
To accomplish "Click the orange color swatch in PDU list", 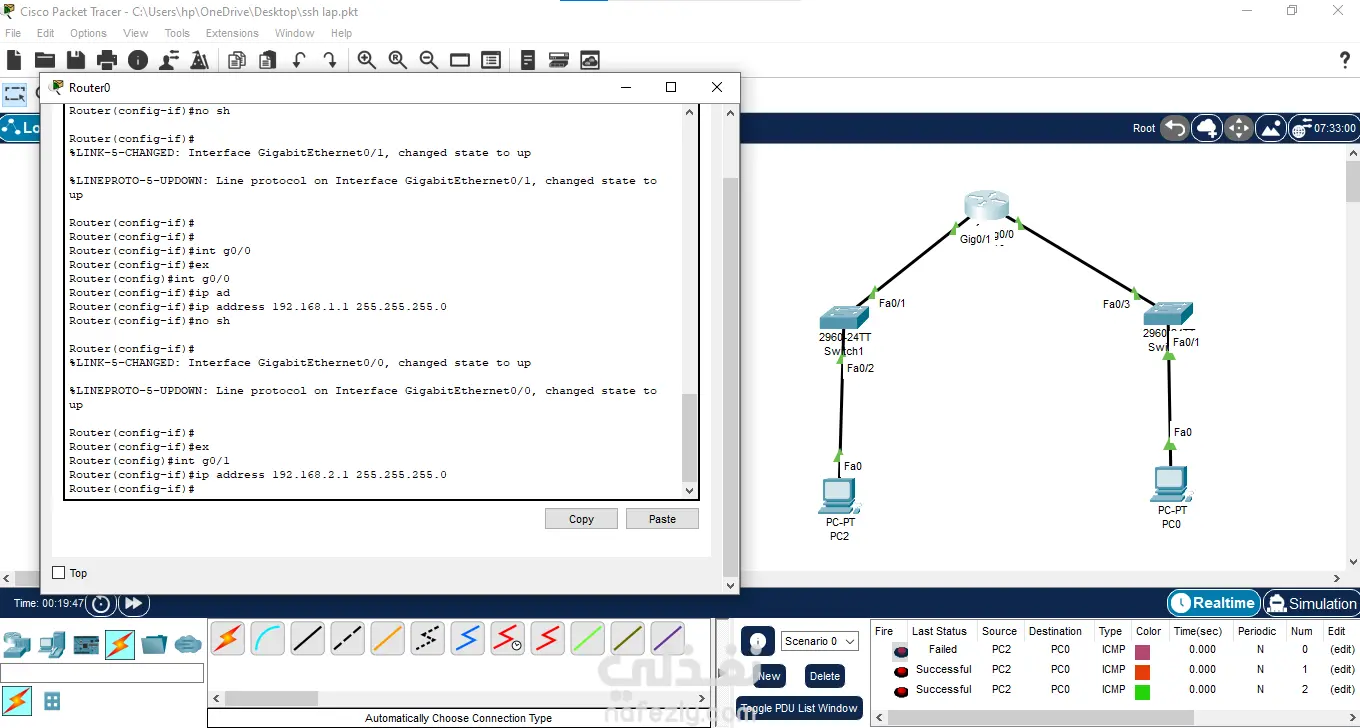I will [x=1142, y=672].
